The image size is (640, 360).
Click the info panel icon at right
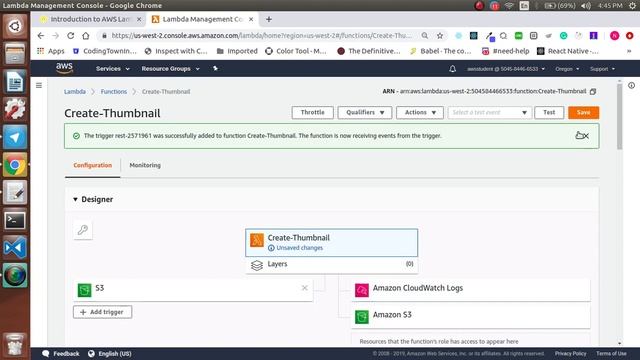point(631,85)
